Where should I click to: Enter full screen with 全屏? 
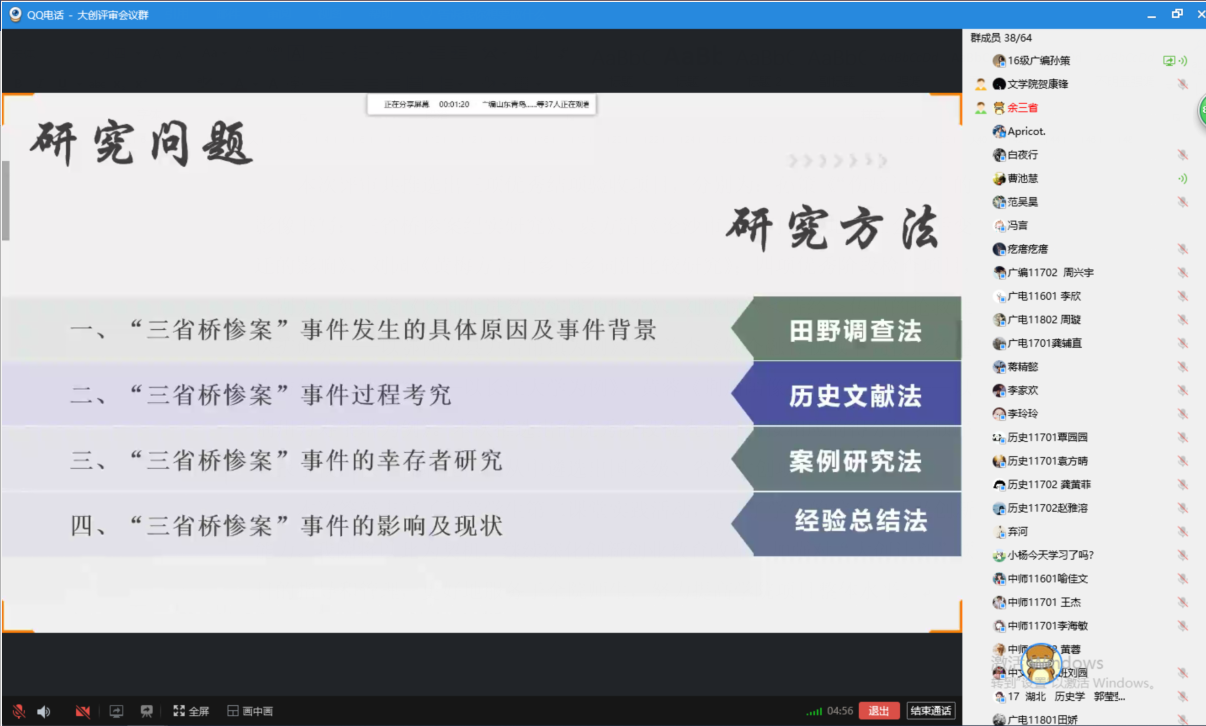[191, 711]
